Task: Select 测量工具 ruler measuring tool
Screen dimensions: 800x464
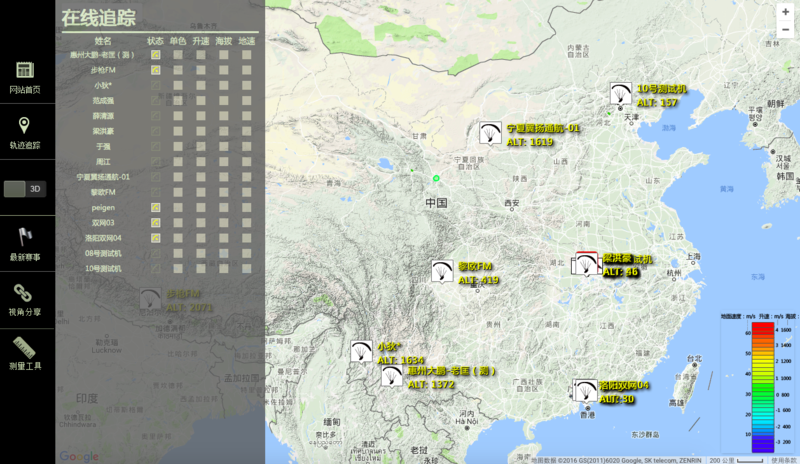Action: (x=24, y=348)
